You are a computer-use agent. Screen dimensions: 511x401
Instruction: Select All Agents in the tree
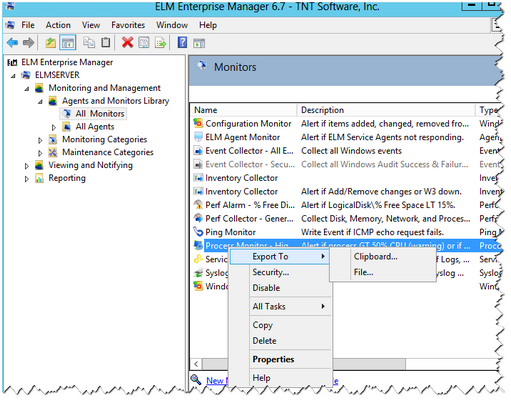point(95,127)
